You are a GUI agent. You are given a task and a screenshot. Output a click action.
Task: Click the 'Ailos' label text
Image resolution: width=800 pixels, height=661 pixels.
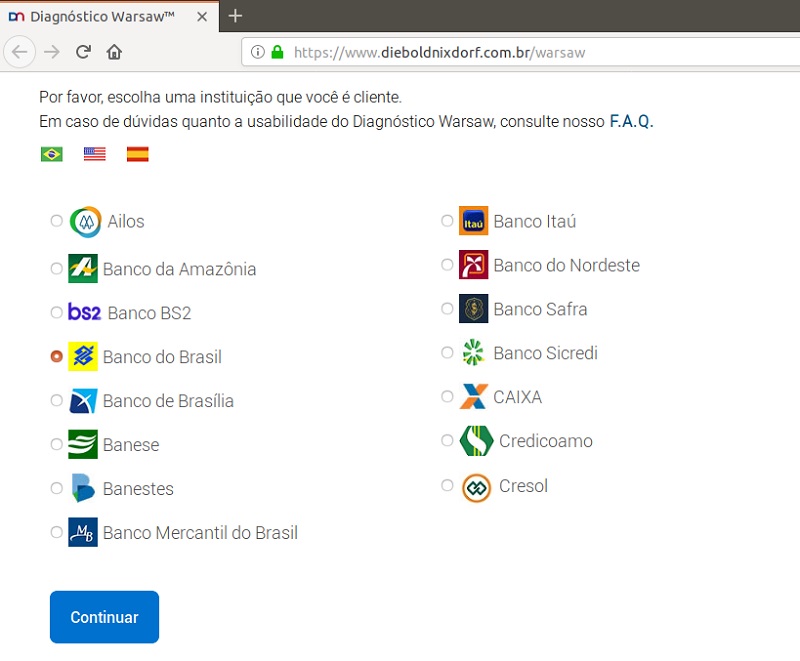(x=126, y=221)
